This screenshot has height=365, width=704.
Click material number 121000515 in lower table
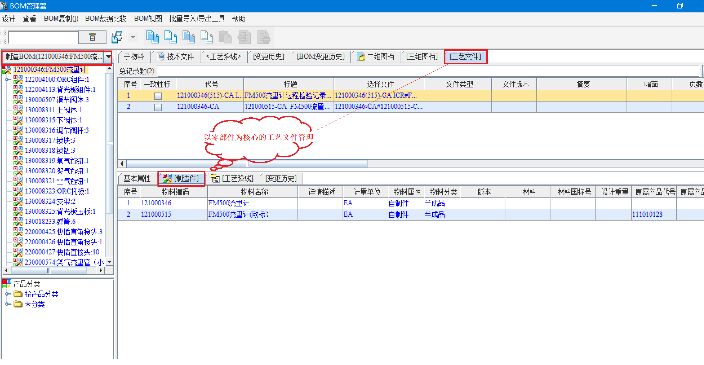pos(156,215)
